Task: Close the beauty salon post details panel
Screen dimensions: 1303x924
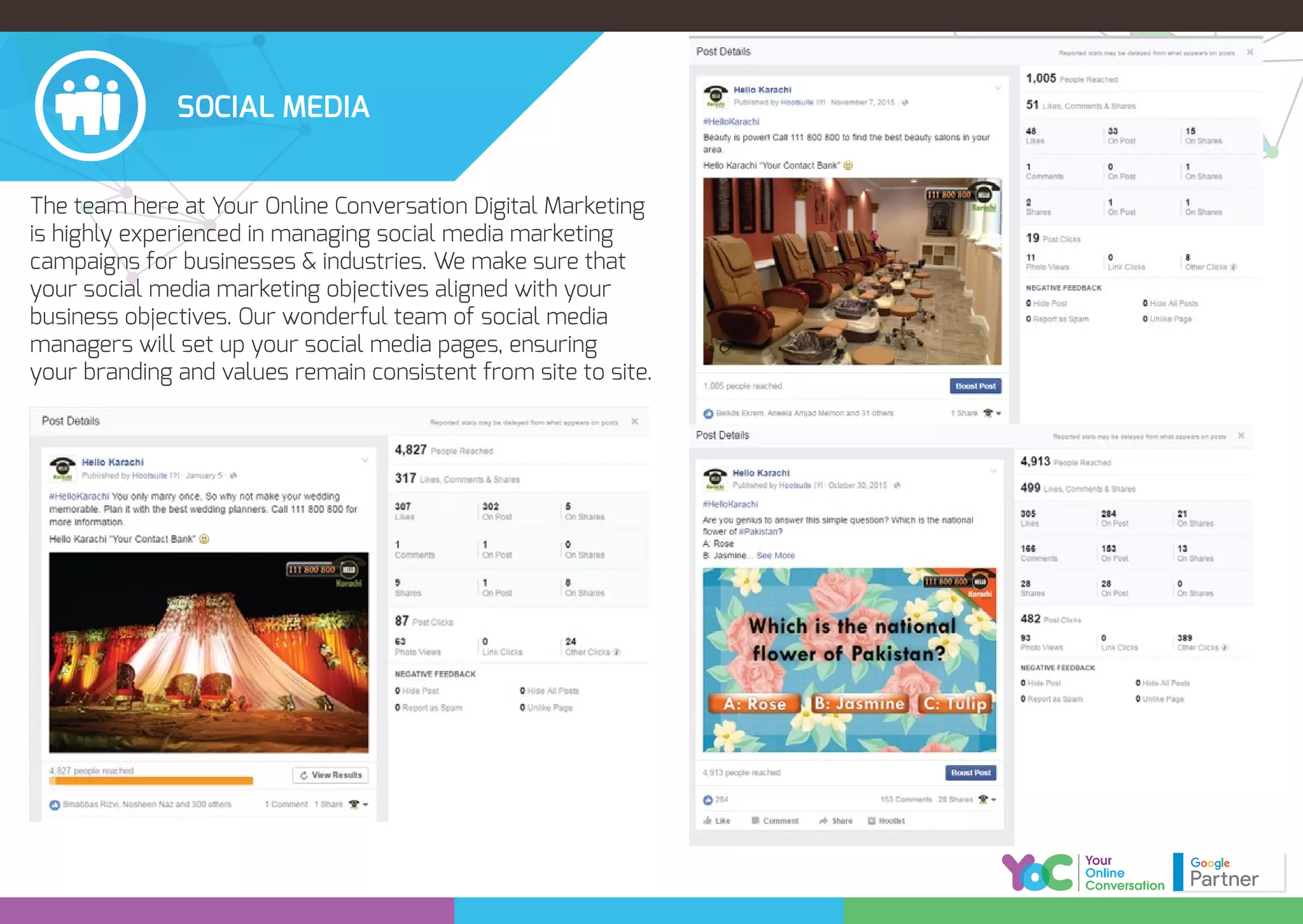Action: click(x=1250, y=52)
